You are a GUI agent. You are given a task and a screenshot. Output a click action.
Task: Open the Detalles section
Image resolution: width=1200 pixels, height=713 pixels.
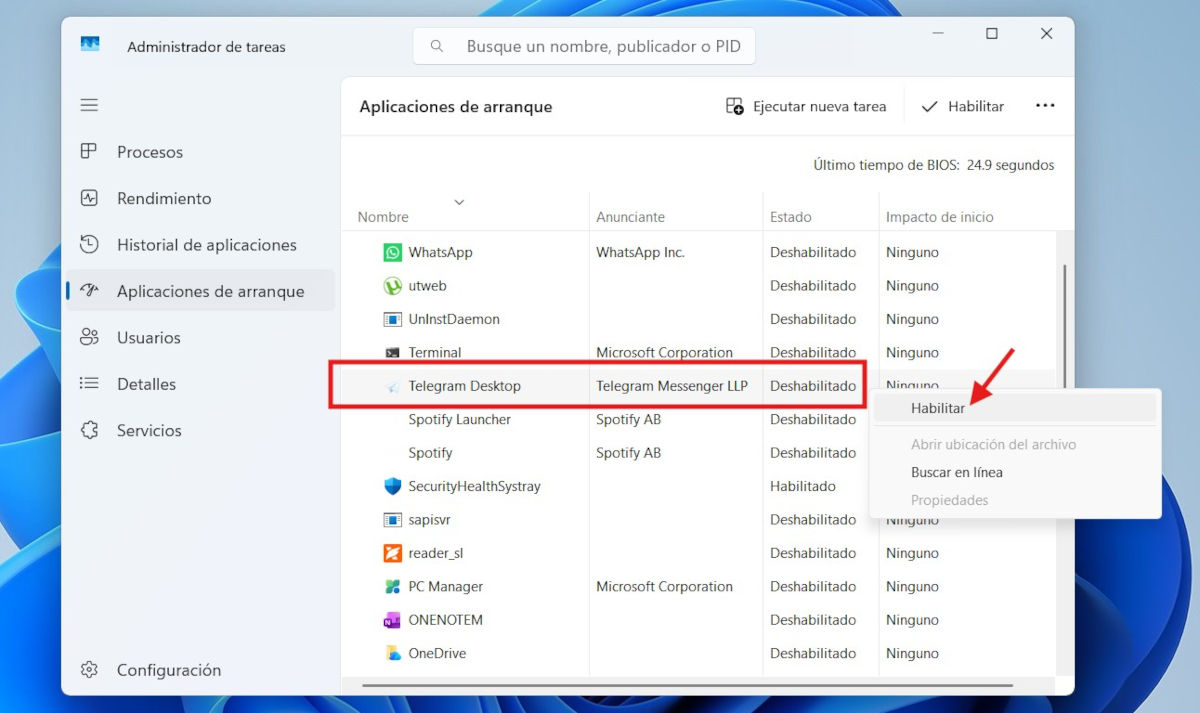pyautogui.click(x=120, y=383)
